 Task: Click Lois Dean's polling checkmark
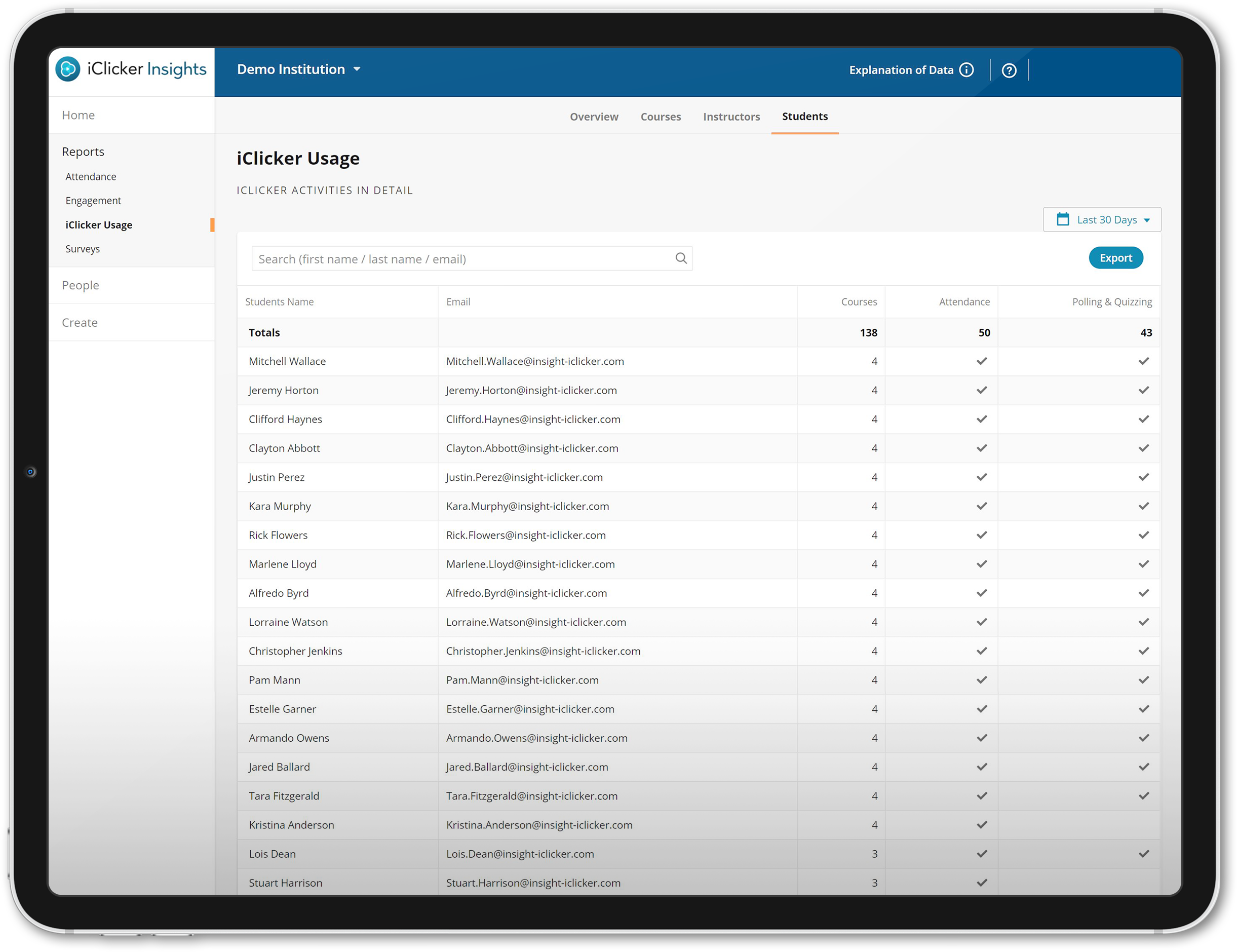(x=1144, y=853)
